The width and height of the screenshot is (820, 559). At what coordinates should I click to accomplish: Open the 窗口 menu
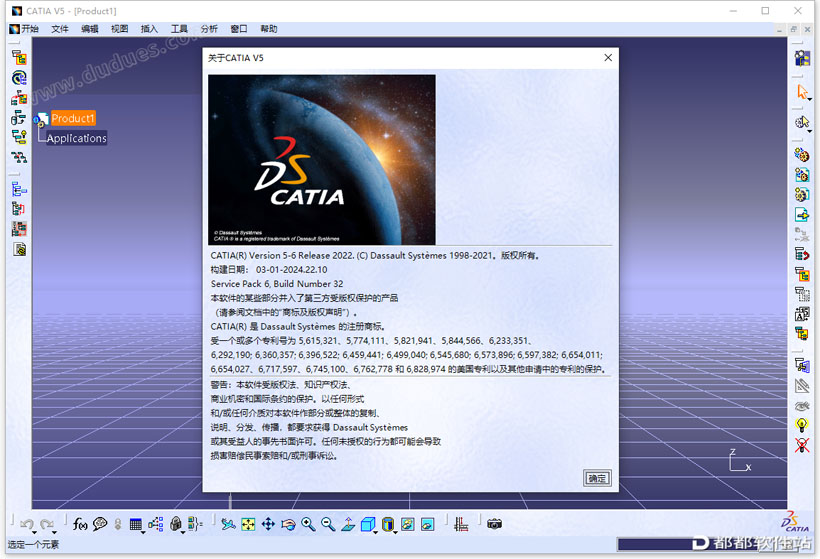238,29
